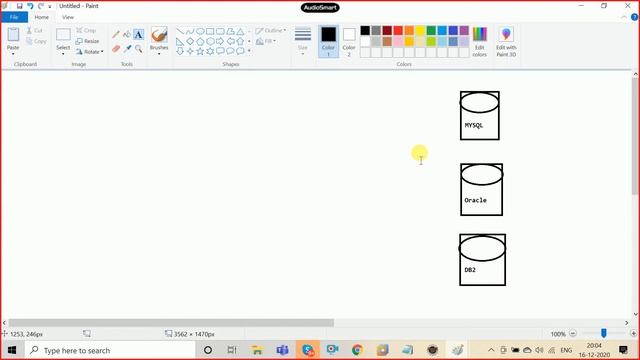Click the vertical scrollbar down arrow
This screenshot has height=360, width=640.
[x=636, y=314]
